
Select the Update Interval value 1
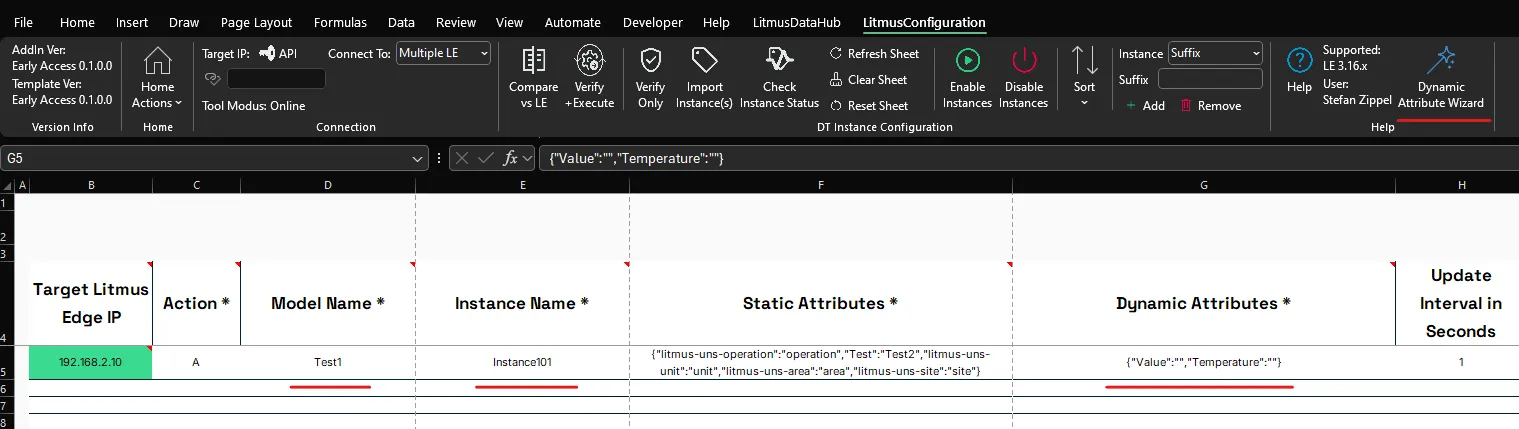coord(1460,362)
